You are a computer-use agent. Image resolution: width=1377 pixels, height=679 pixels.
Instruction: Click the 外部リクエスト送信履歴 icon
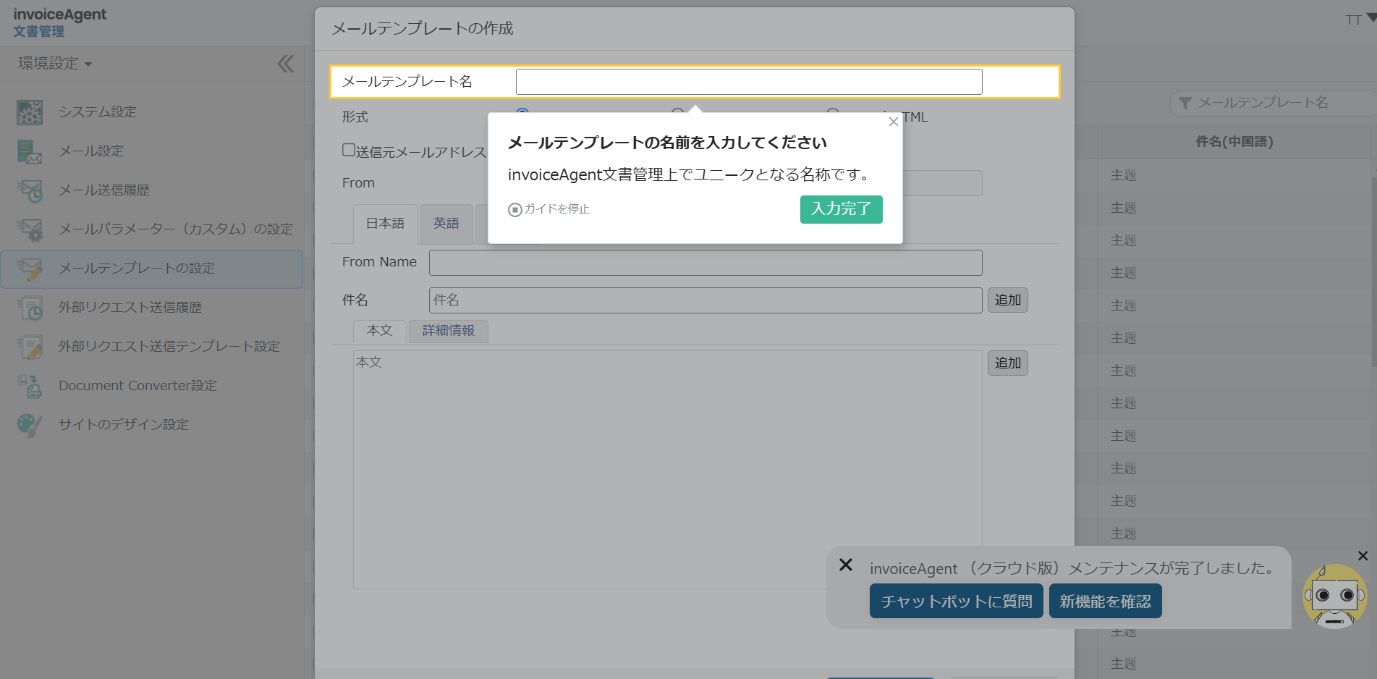click(x=30, y=307)
